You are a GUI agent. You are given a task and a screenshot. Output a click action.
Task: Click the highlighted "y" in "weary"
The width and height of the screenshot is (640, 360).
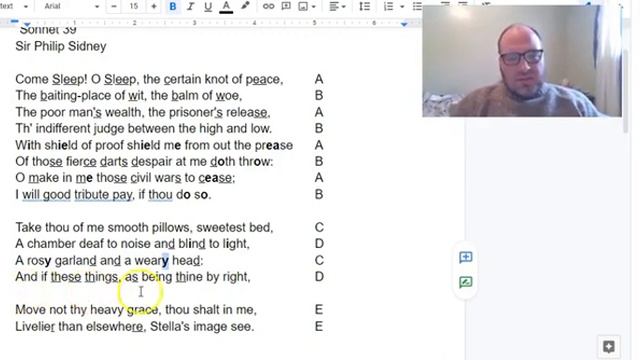(x=165, y=260)
